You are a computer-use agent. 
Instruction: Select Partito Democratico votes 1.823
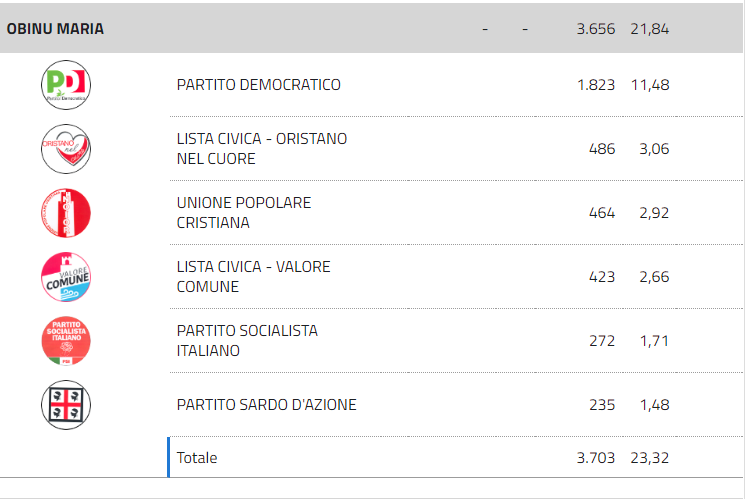pyautogui.click(x=596, y=85)
